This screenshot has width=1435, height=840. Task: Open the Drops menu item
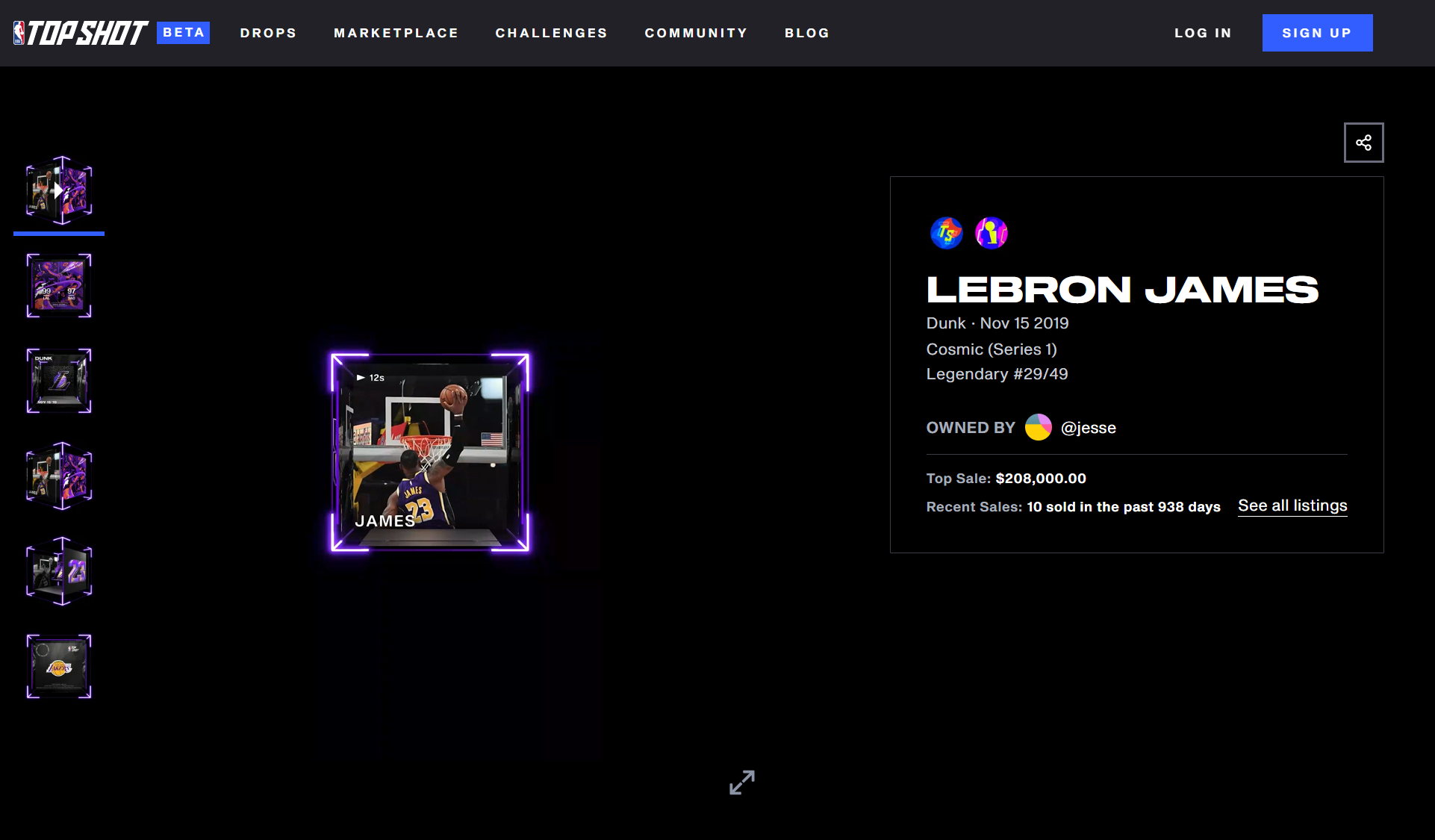tap(268, 33)
